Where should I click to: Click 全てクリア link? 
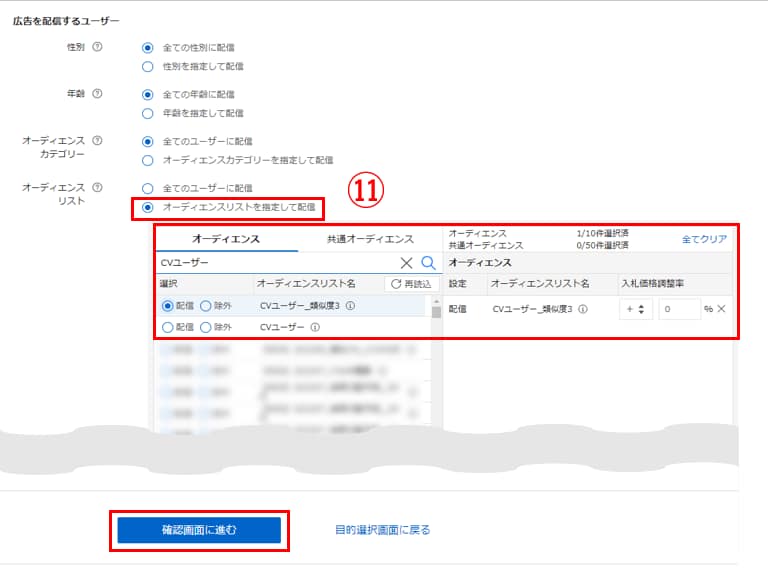point(704,239)
